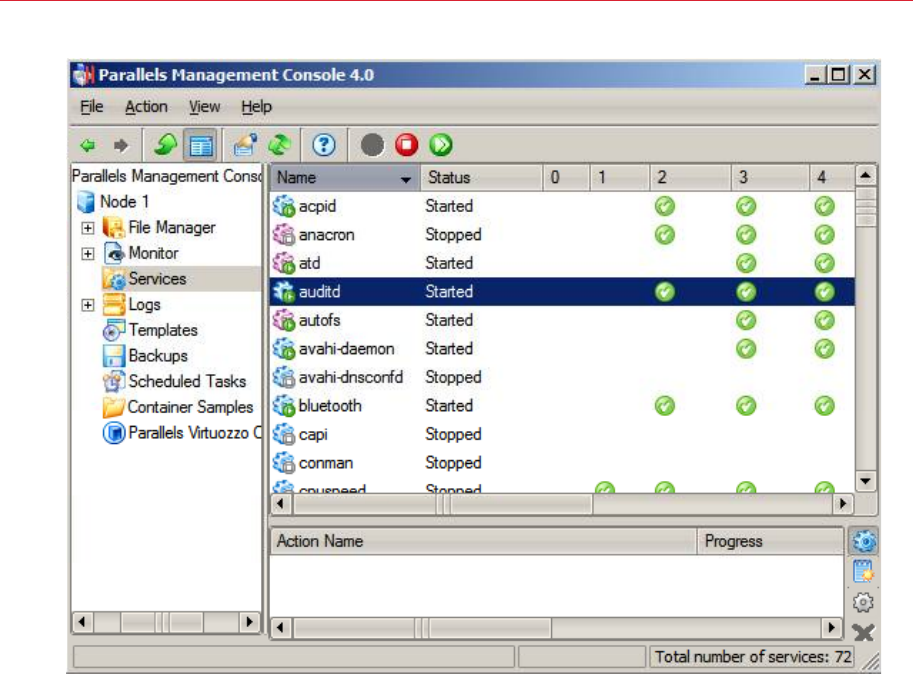Click the Backups floppy disk icon

(x=114, y=356)
